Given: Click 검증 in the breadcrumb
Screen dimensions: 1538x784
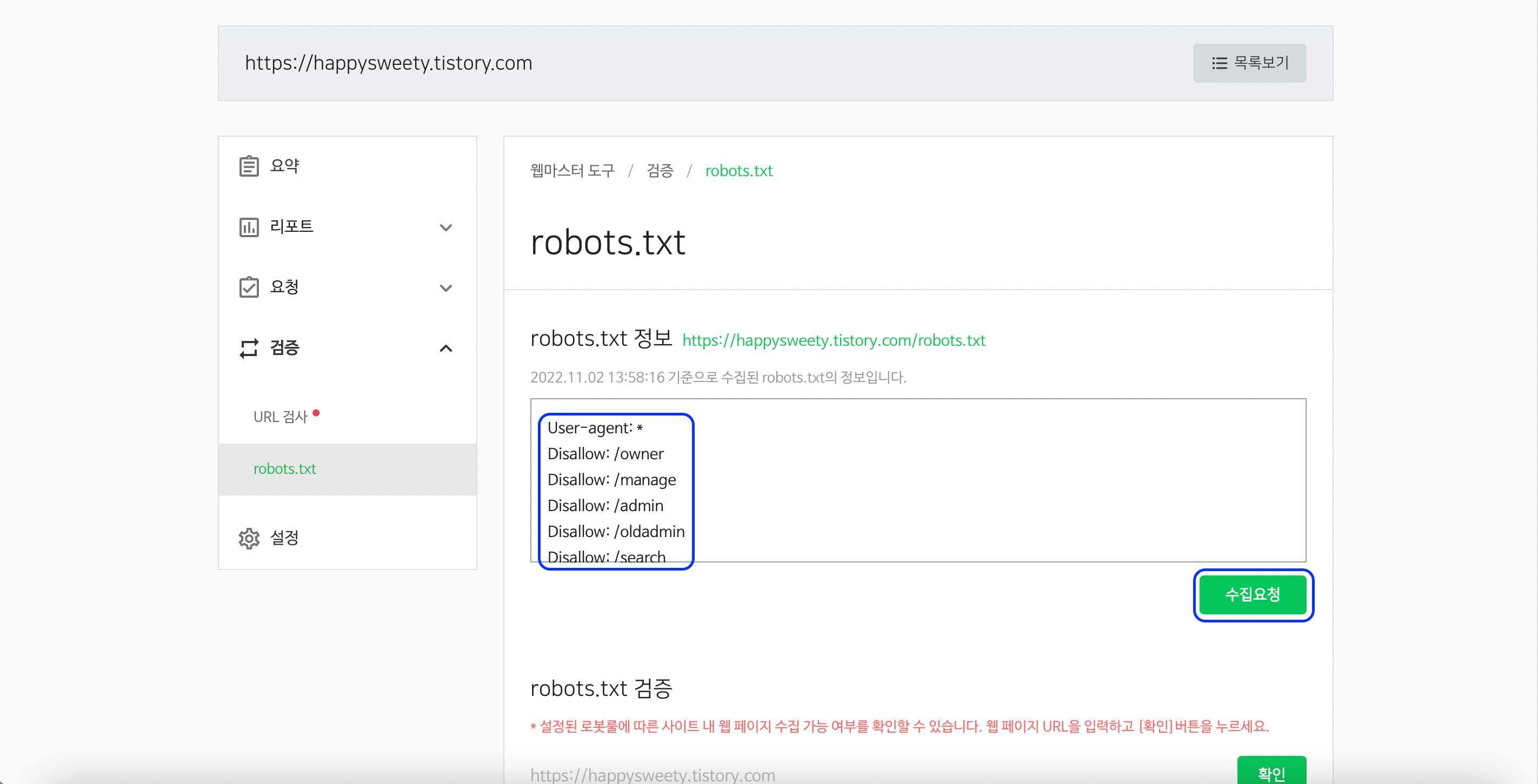Looking at the screenshot, I should [x=660, y=171].
